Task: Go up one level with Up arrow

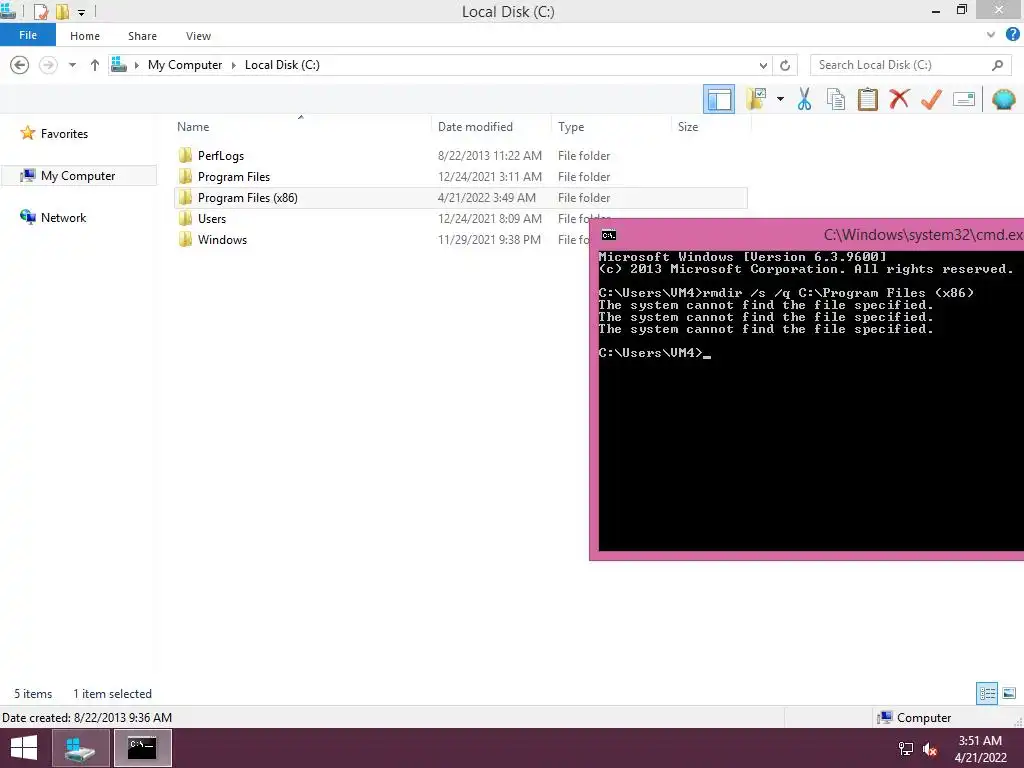Action: [x=95, y=65]
